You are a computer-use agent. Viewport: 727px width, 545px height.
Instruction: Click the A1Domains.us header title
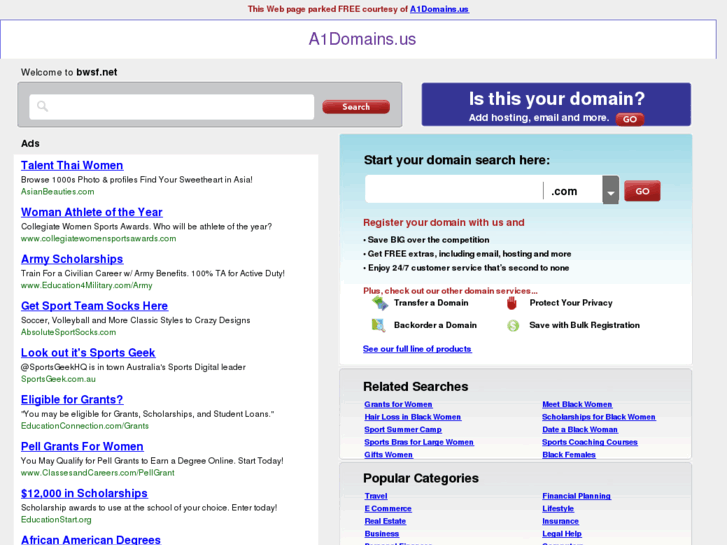tap(362, 39)
